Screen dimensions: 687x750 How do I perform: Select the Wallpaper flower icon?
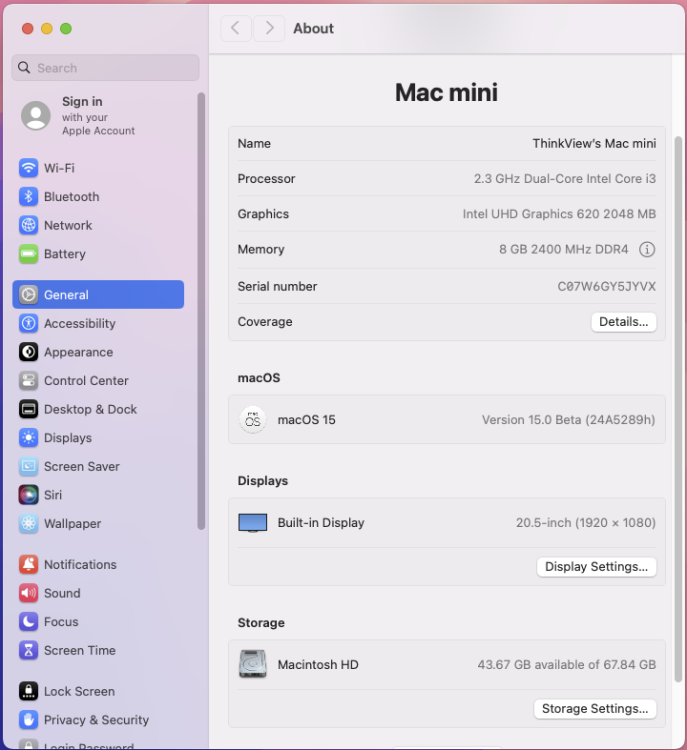[x=28, y=524]
